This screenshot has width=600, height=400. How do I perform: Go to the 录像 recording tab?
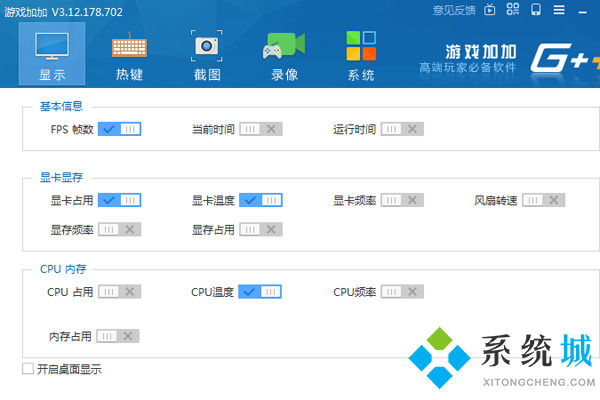[284, 56]
